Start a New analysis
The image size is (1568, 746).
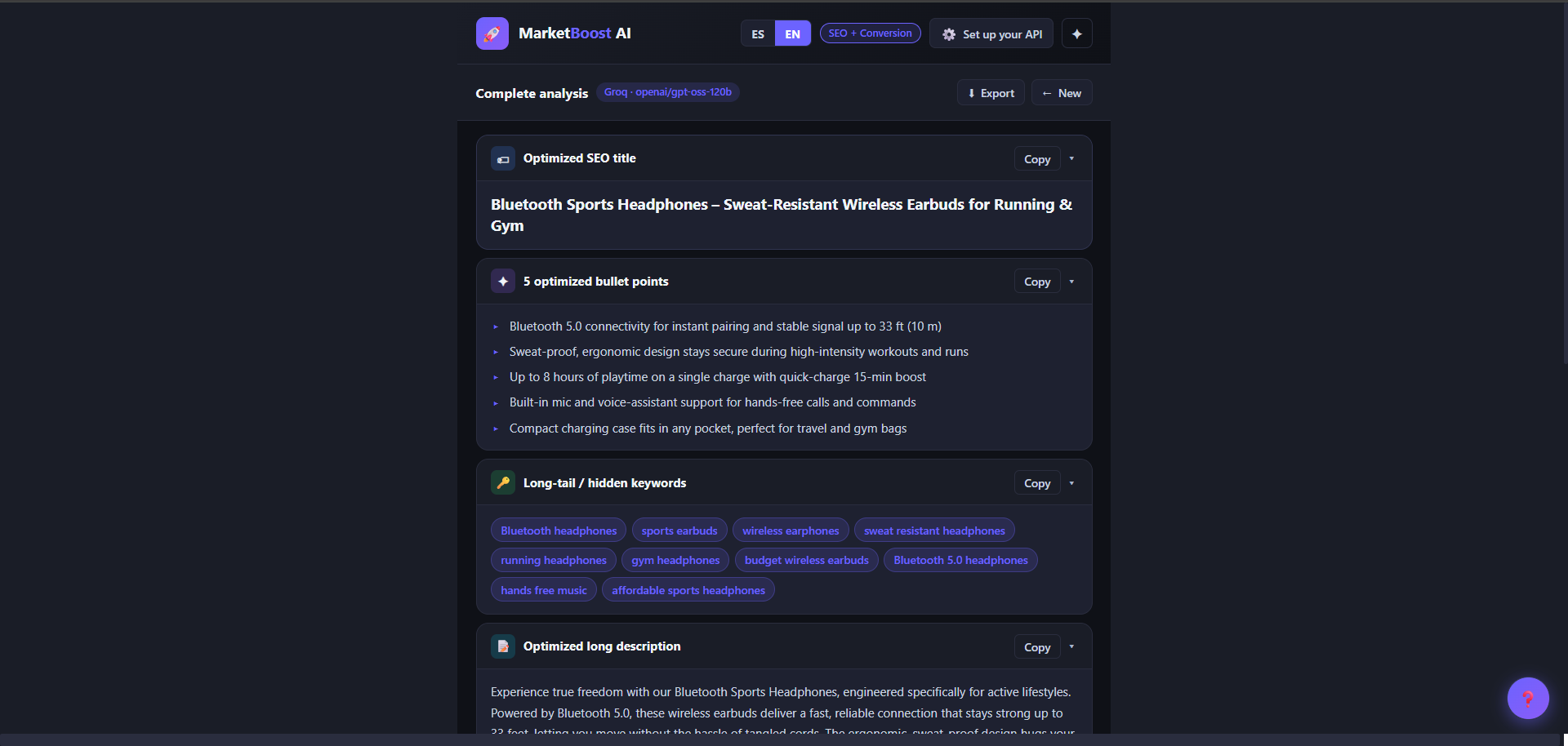(x=1062, y=93)
